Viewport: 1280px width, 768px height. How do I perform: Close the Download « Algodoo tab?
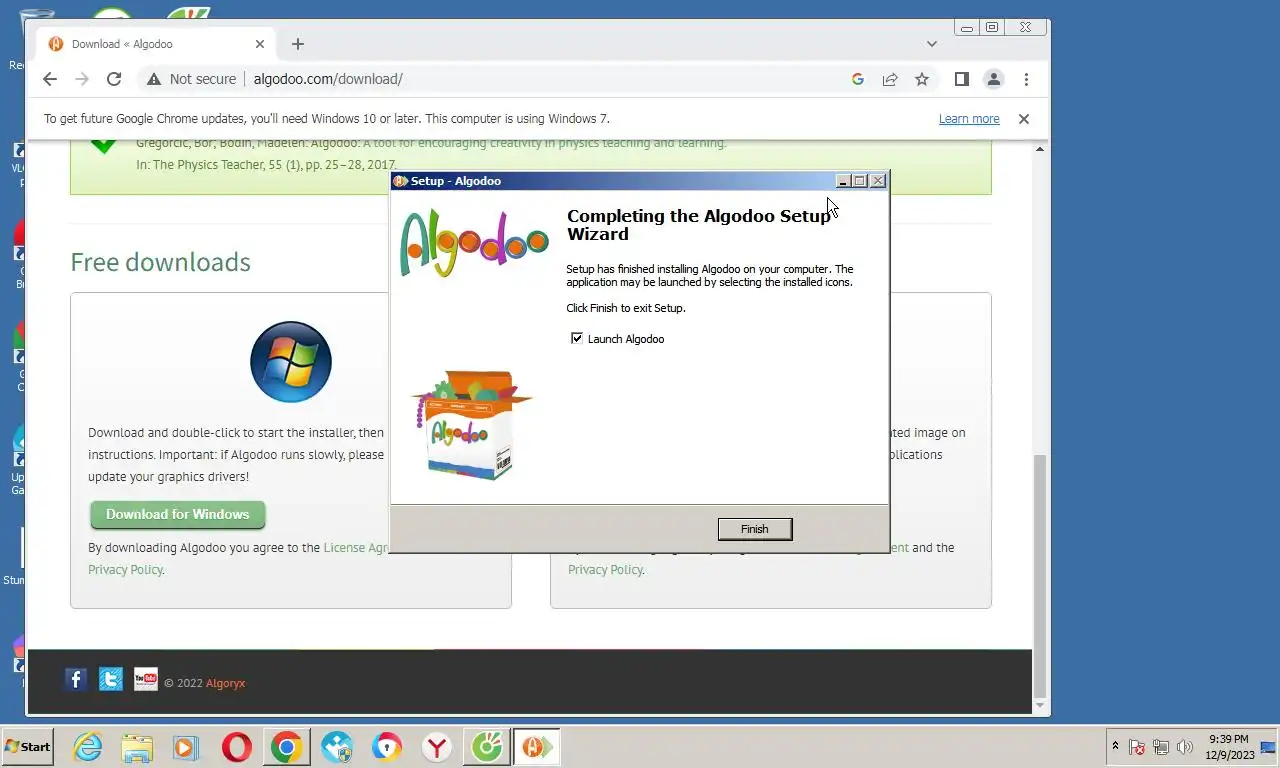pyautogui.click(x=260, y=44)
